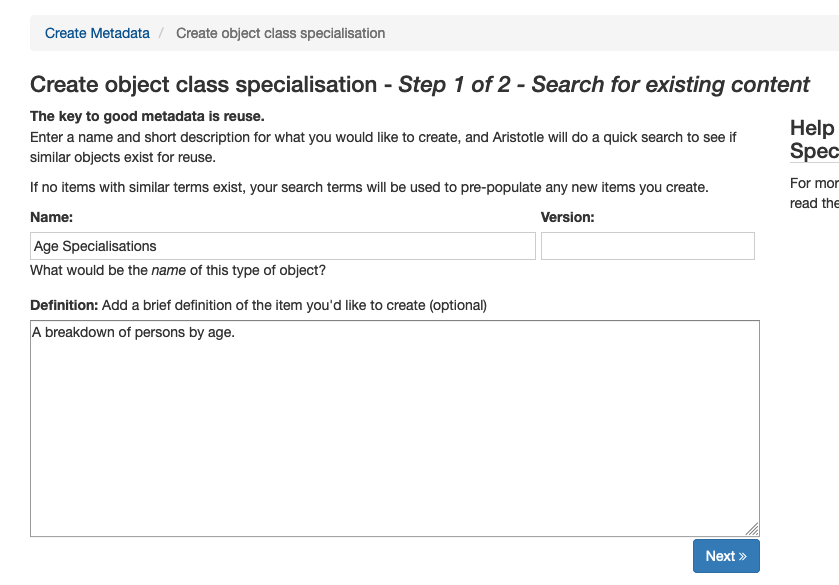Open the Create Metadata breadcrumb link
This screenshot has height=585, width=839.
[97, 33]
